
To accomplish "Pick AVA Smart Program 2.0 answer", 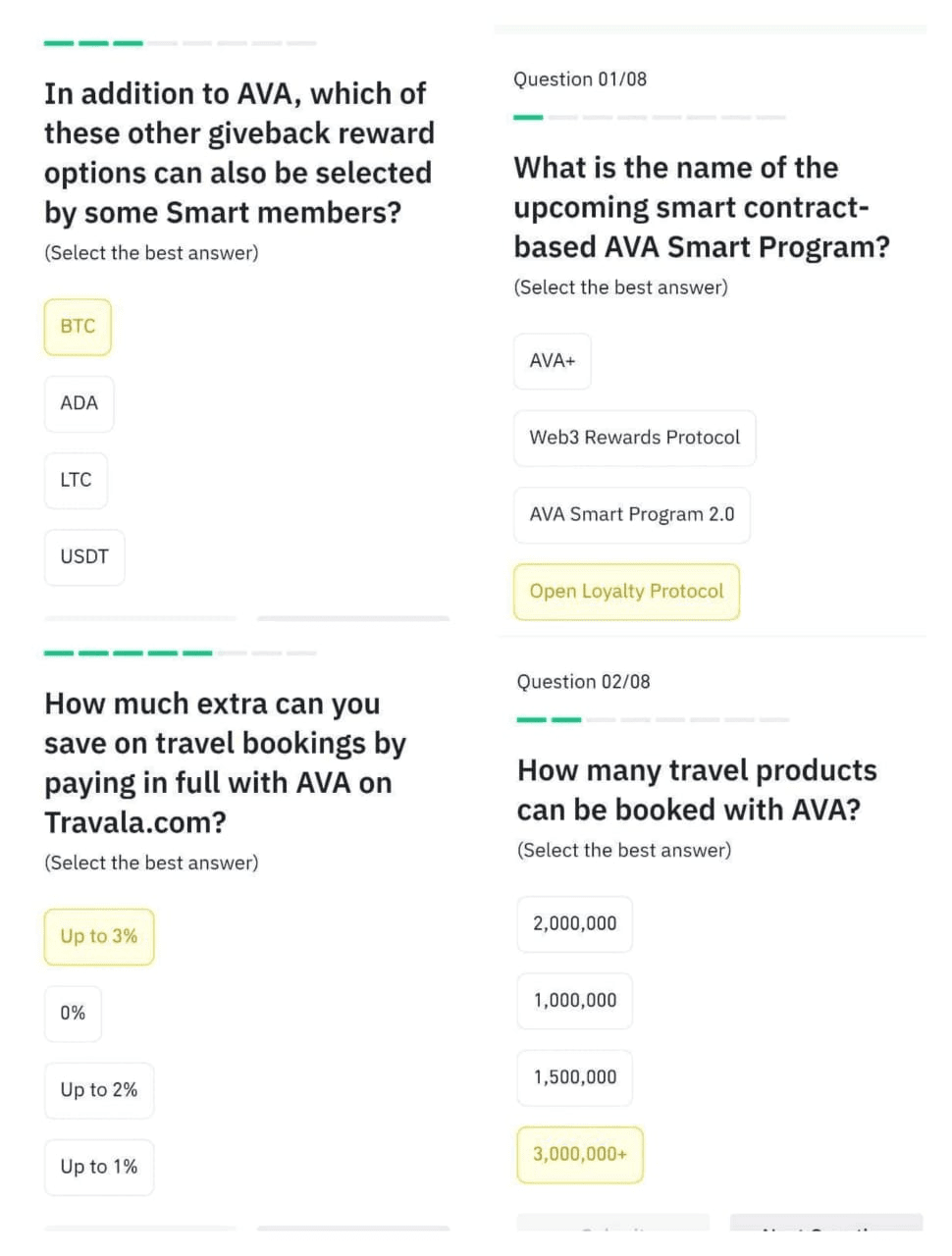I will click(631, 514).
